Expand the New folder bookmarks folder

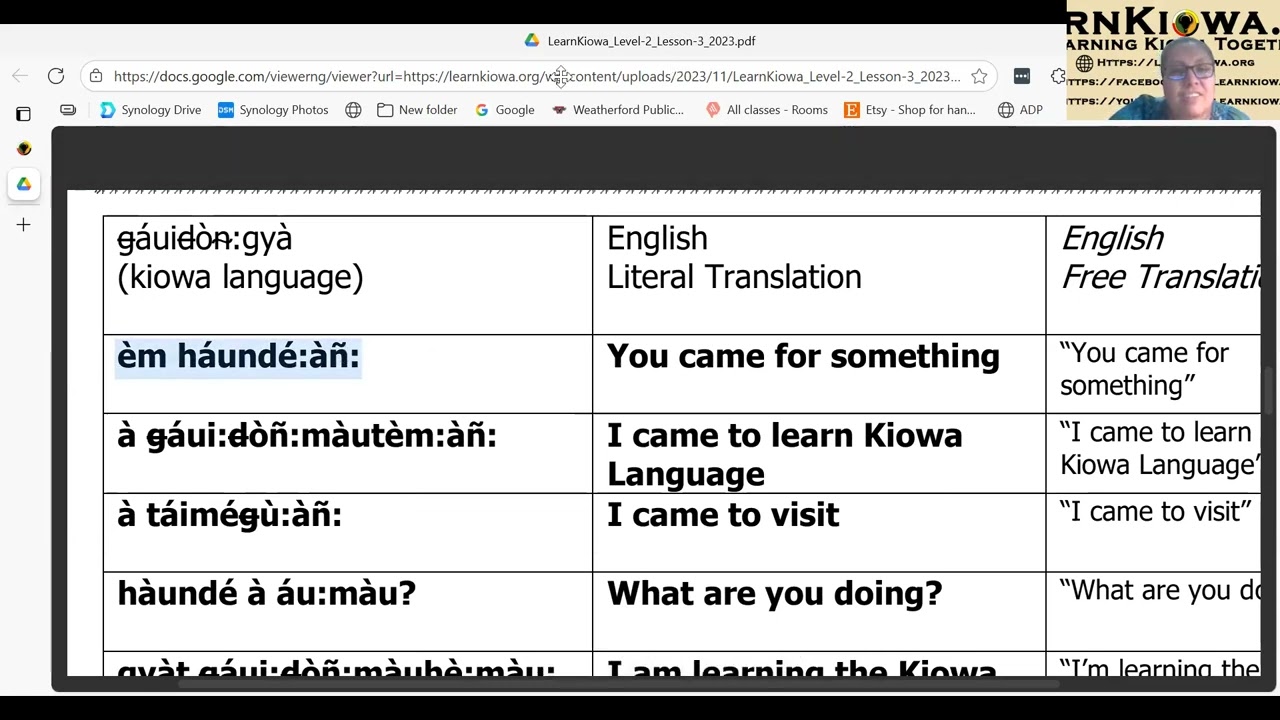click(417, 110)
